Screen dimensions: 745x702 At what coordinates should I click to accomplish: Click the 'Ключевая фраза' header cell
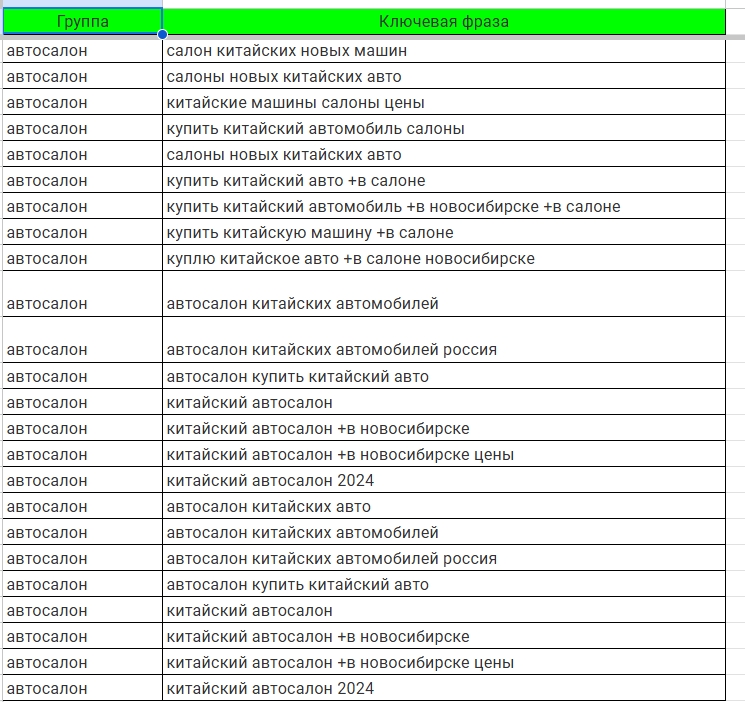[x=443, y=21]
